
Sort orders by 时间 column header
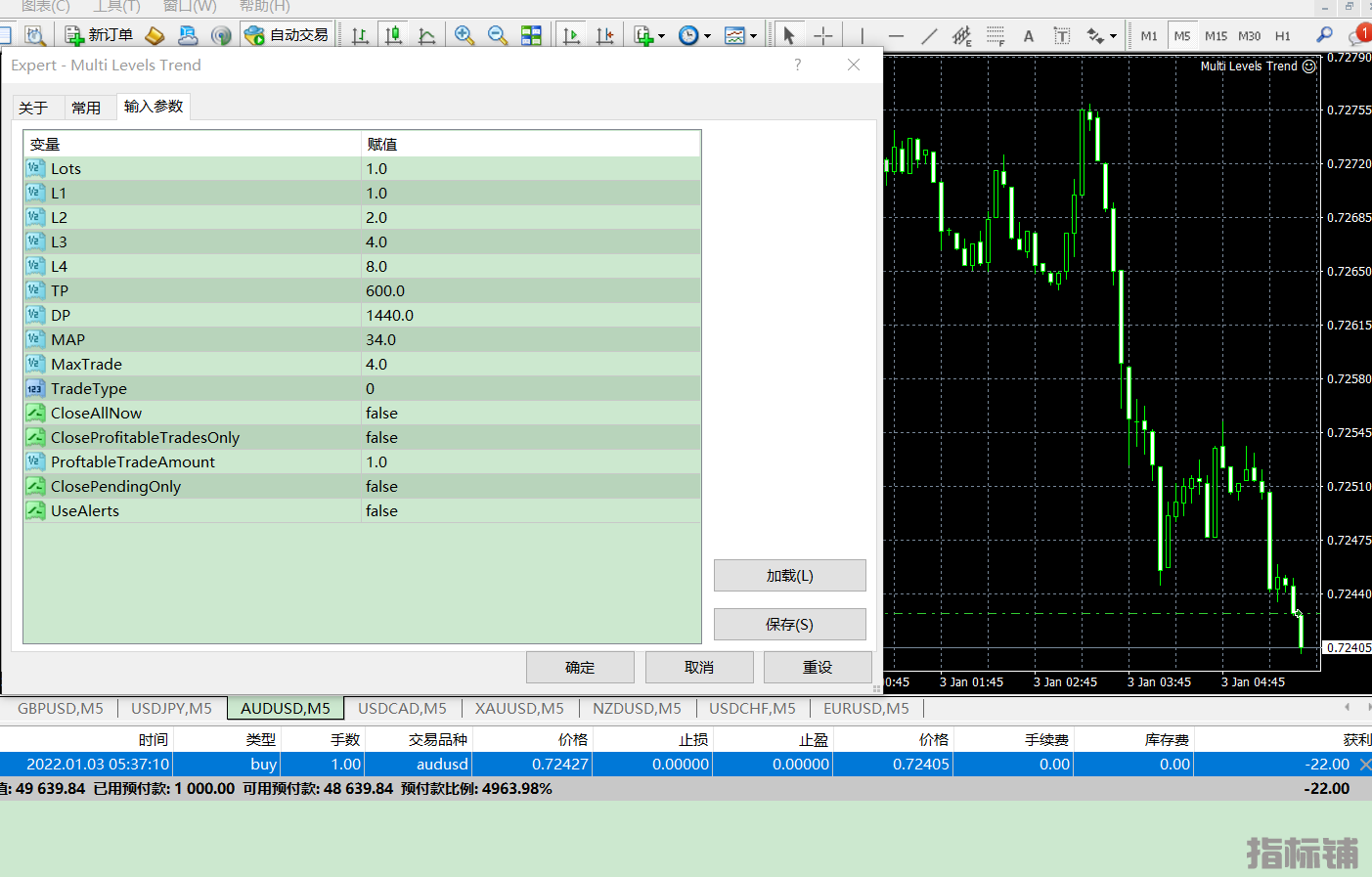pyautogui.click(x=153, y=740)
